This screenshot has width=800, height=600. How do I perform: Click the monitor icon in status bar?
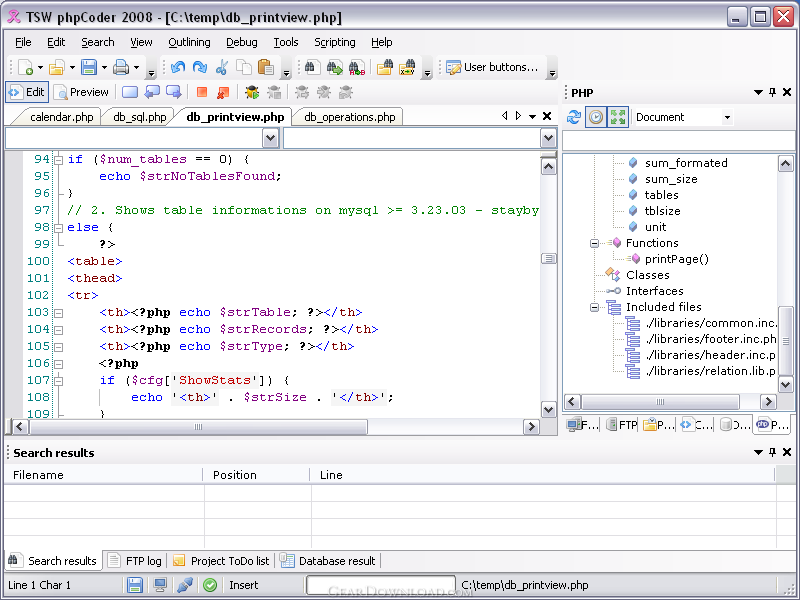click(x=160, y=585)
